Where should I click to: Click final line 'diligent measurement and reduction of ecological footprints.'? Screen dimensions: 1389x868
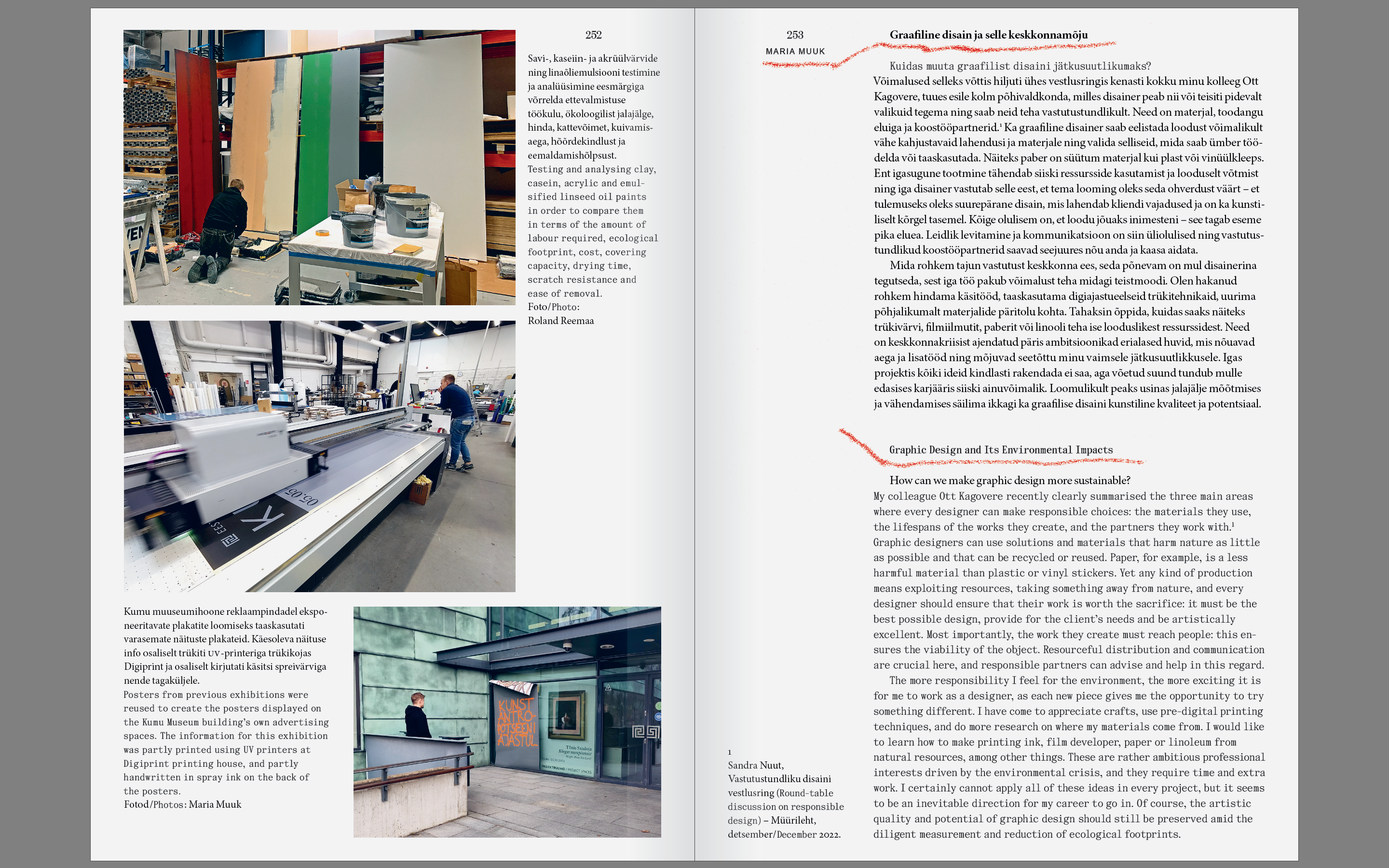pyautogui.click(x=1027, y=834)
